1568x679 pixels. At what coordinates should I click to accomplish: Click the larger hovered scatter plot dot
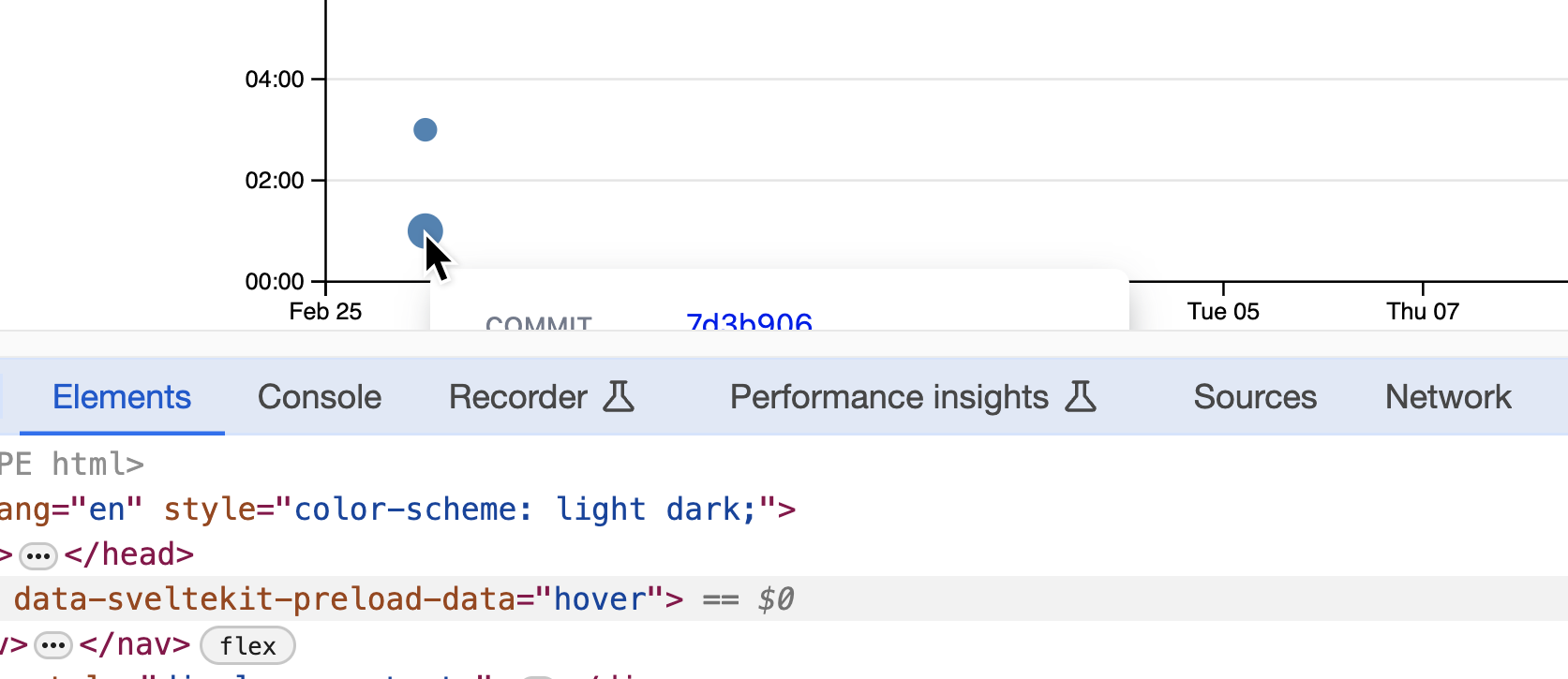pos(424,229)
